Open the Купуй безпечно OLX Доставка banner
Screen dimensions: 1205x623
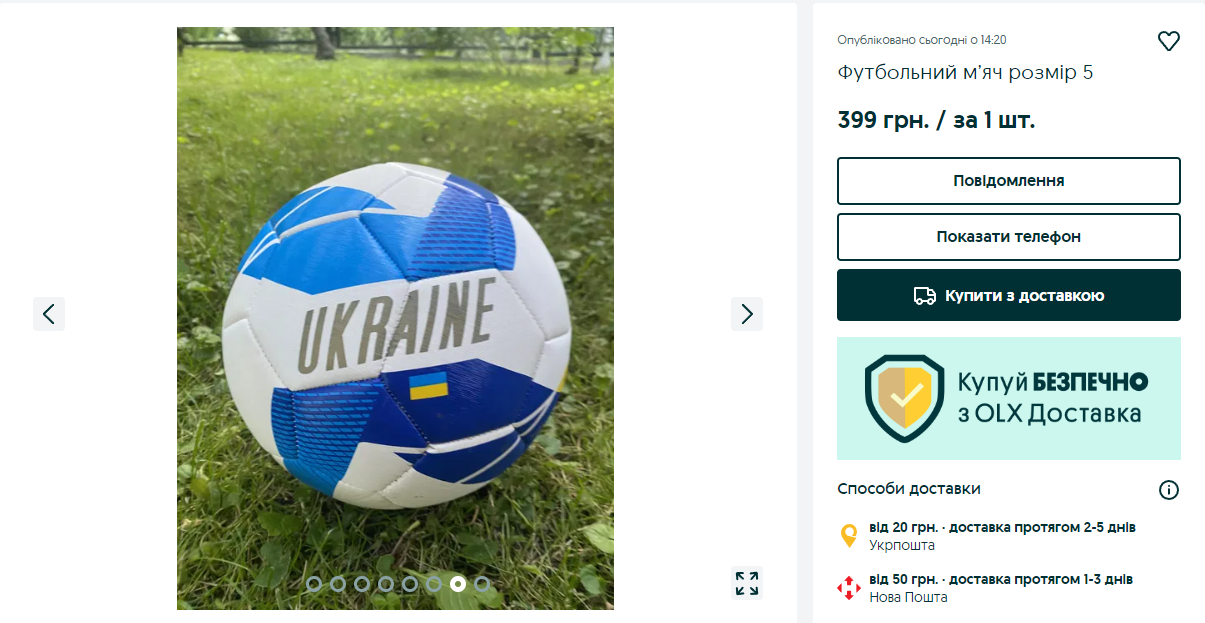click(1009, 398)
